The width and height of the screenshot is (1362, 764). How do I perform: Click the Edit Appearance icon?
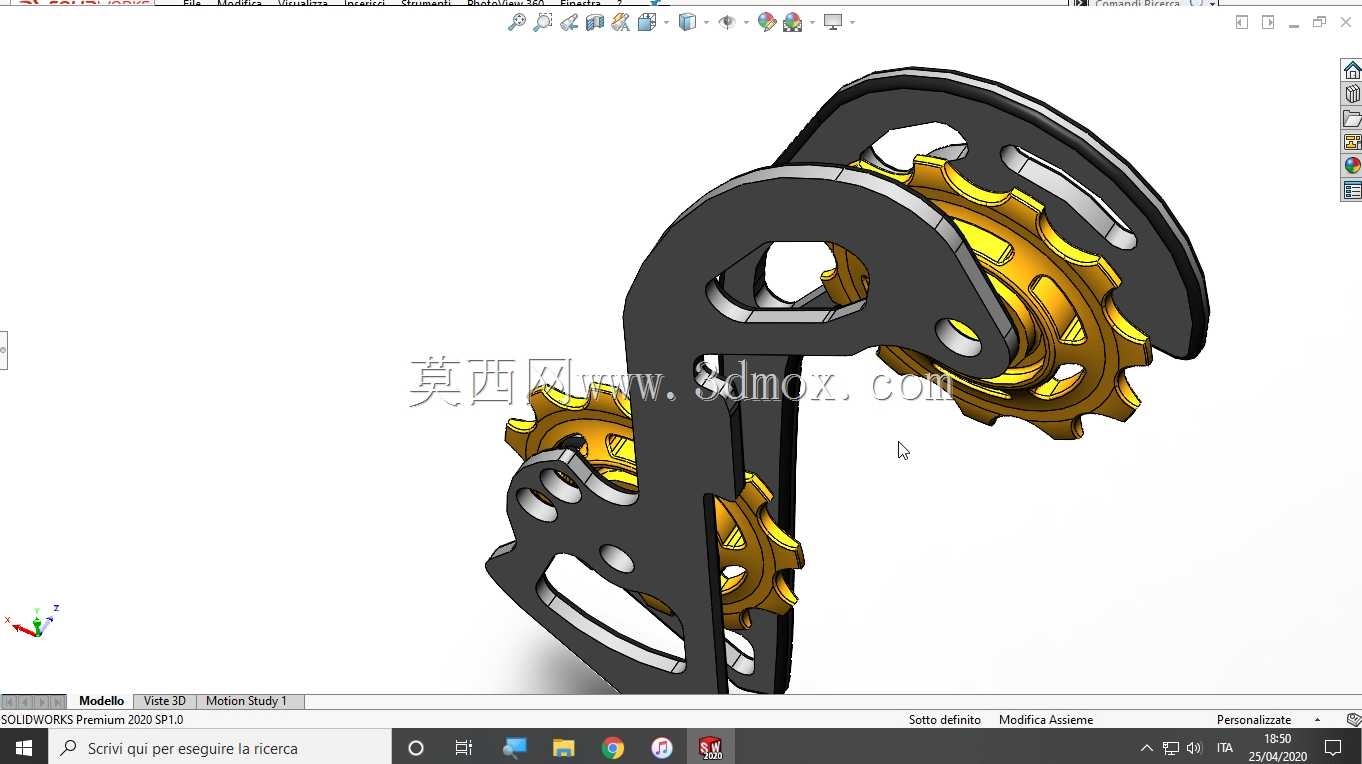(x=767, y=22)
